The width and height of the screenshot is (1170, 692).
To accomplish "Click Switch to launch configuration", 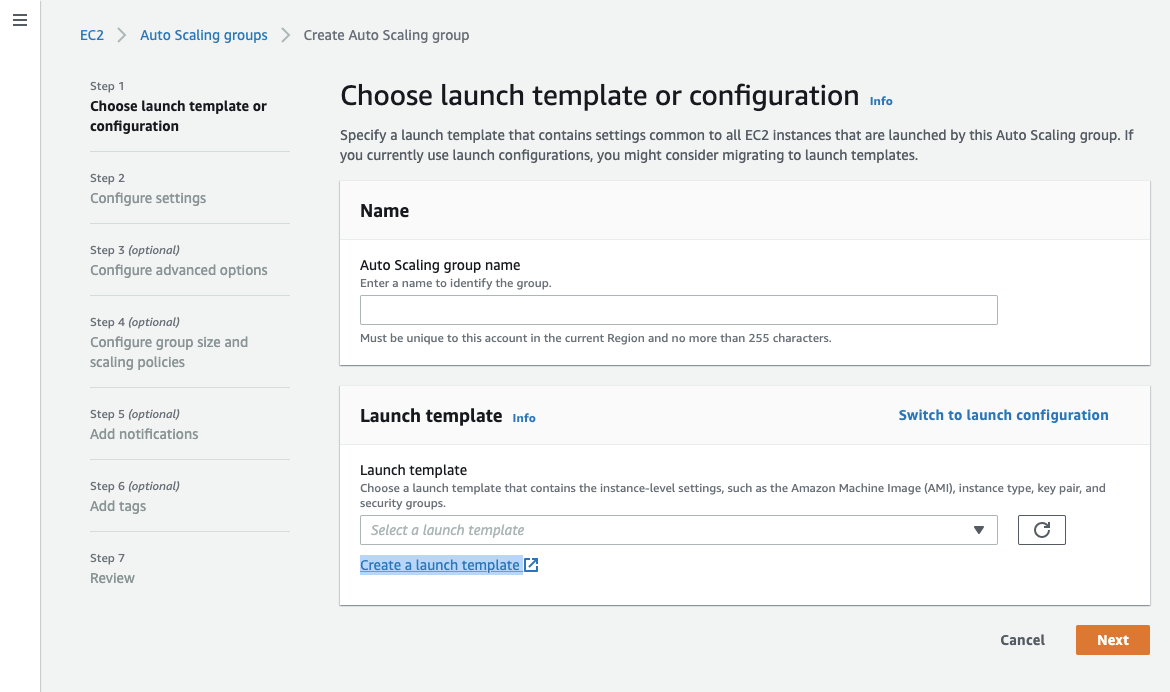I will point(1003,415).
